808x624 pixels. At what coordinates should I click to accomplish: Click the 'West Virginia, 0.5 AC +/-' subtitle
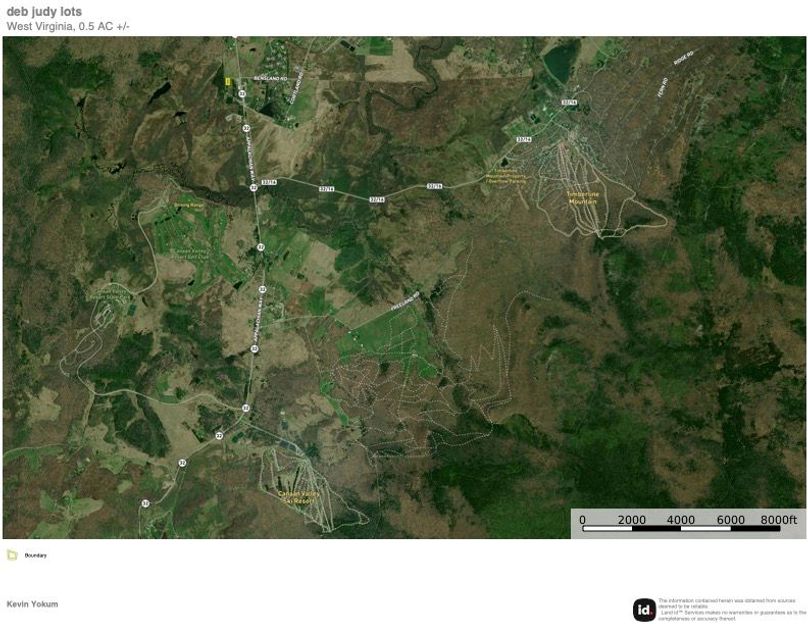pos(68,26)
